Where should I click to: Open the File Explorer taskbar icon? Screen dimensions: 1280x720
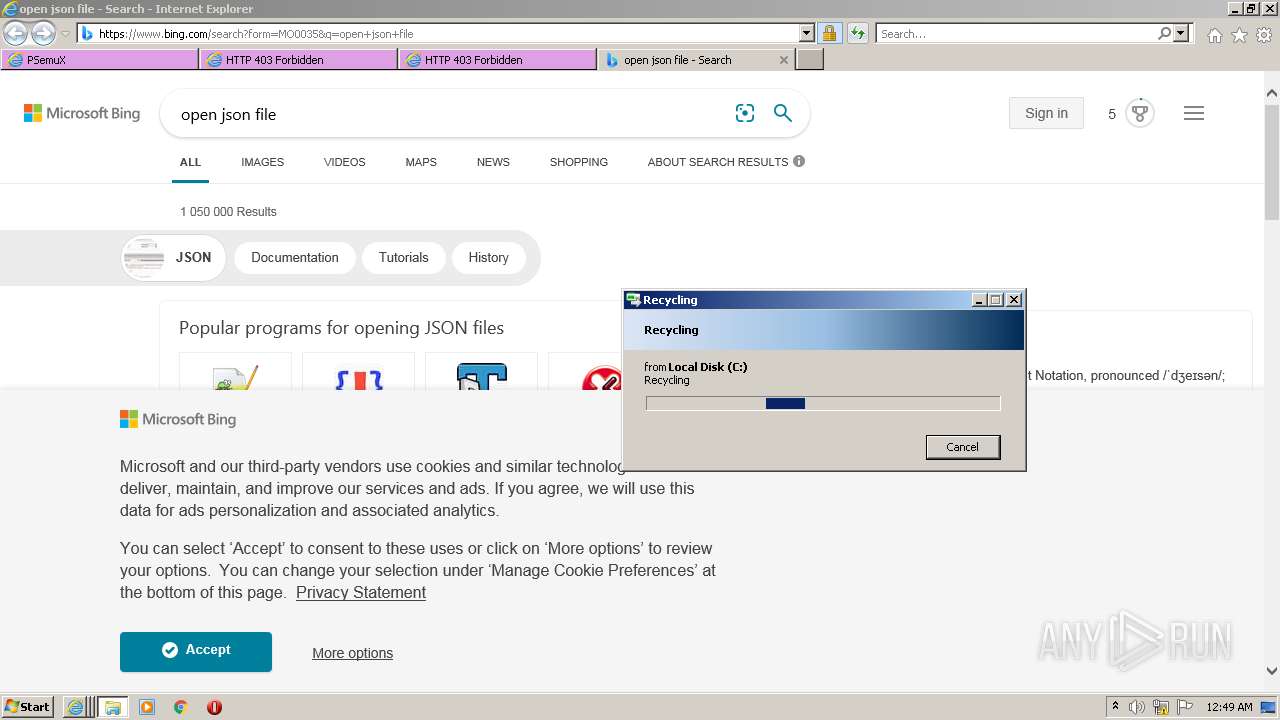coord(113,707)
